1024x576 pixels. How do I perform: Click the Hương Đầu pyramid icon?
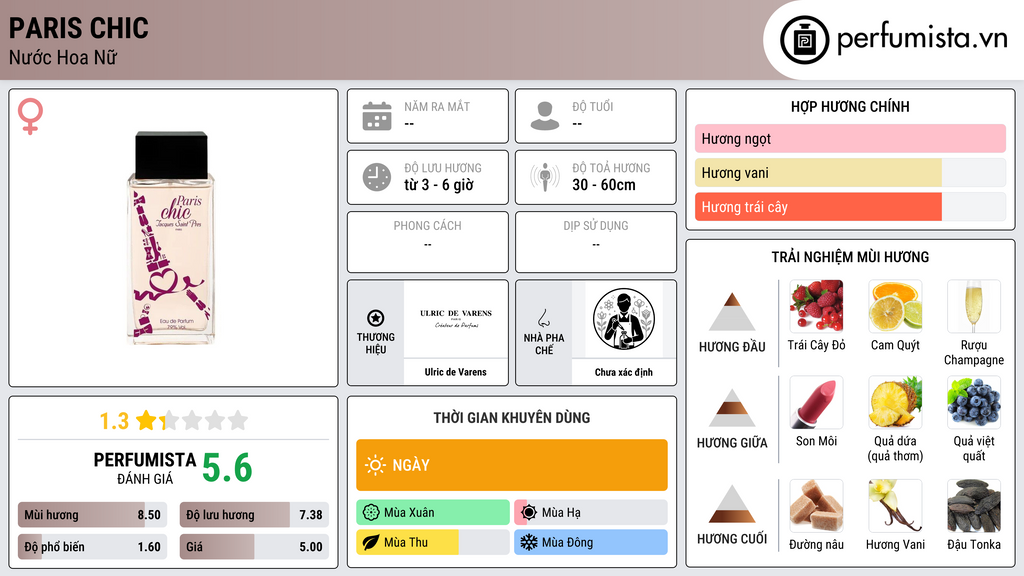click(x=732, y=312)
